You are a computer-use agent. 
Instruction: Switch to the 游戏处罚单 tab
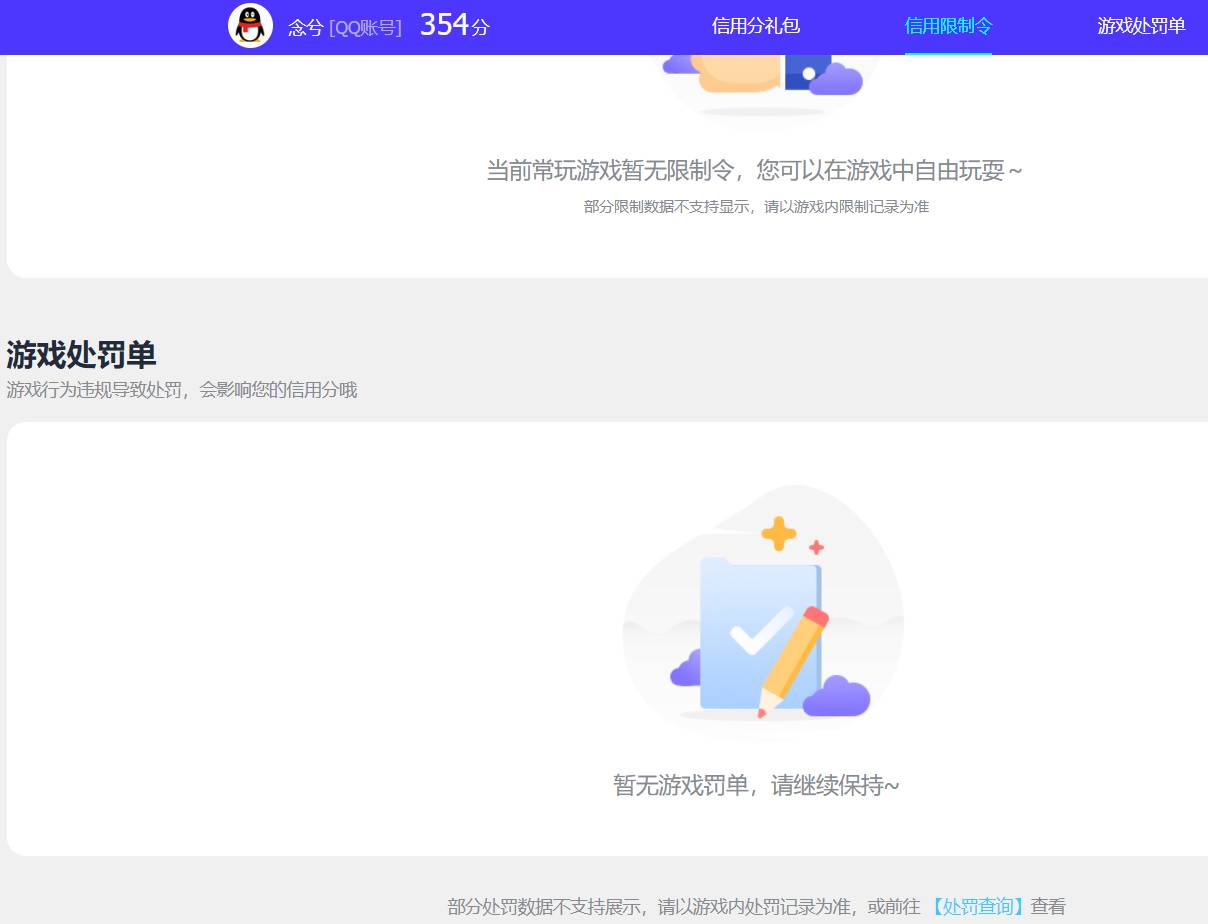pos(1140,27)
